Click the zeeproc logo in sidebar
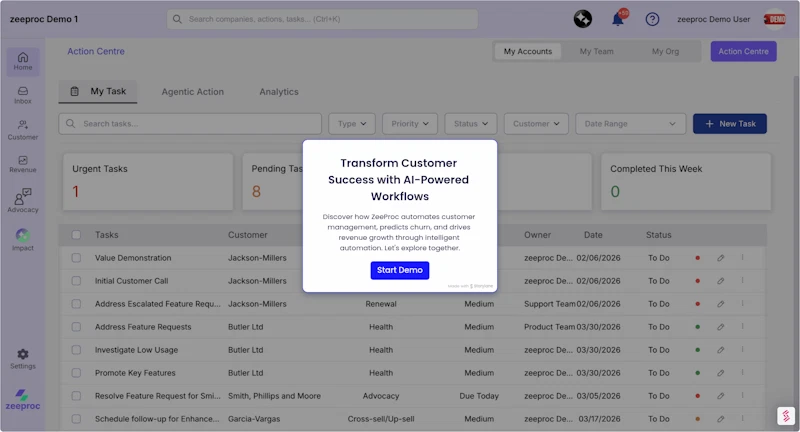This screenshot has width=800, height=432. point(22,400)
